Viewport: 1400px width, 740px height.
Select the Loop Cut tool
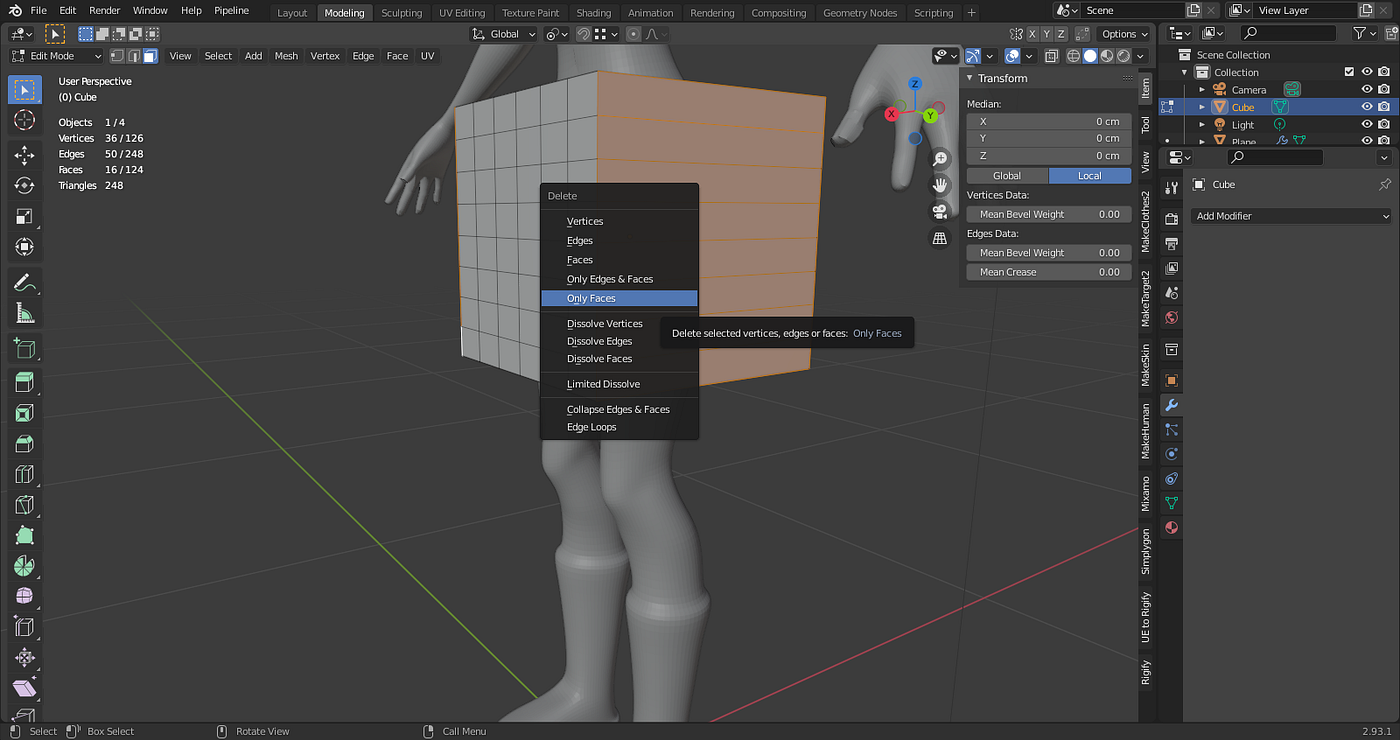(x=25, y=475)
